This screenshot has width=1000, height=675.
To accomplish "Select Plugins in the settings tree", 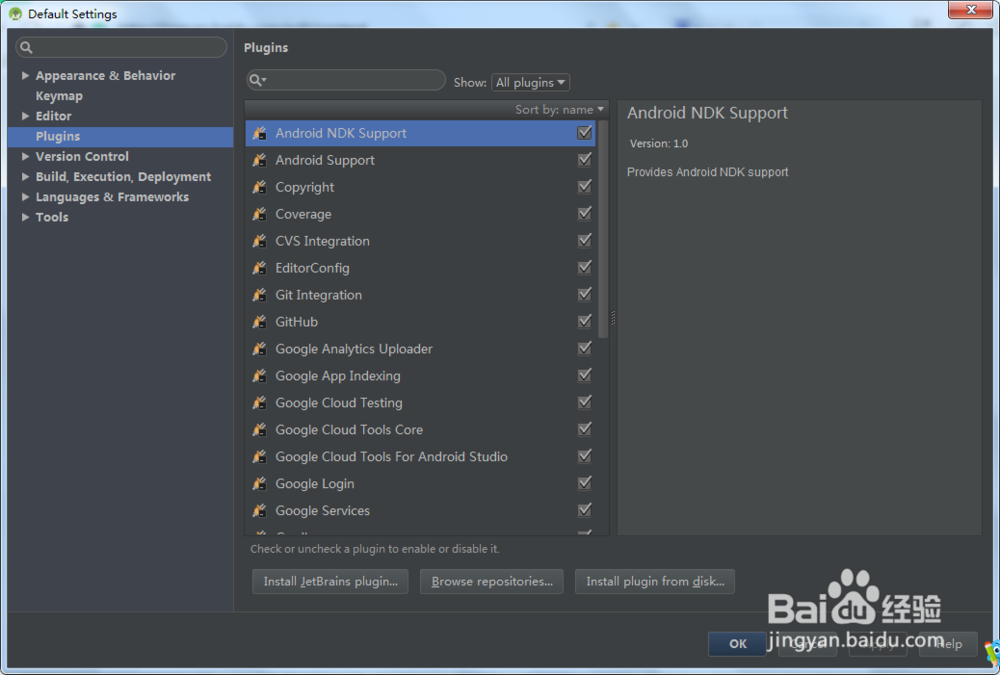I will [121, 137].
